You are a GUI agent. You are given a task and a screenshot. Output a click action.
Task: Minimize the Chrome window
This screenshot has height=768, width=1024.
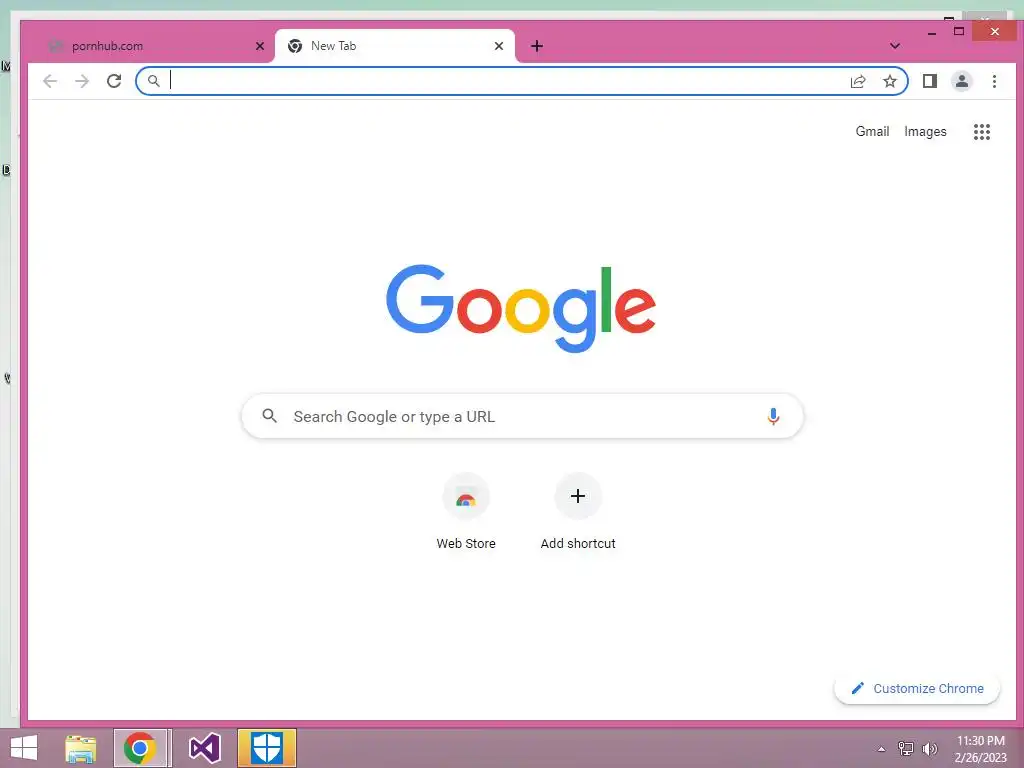pyautogui.click(x=932, y=32)
